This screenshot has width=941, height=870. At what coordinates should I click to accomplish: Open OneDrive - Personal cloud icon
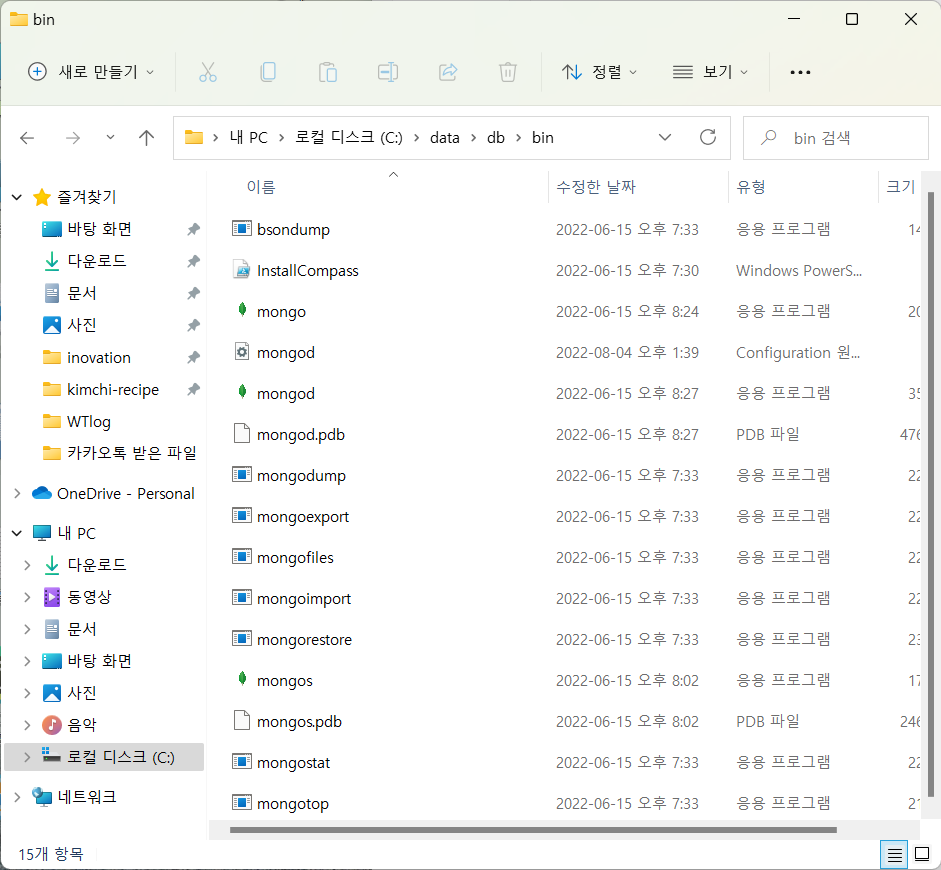41,493
